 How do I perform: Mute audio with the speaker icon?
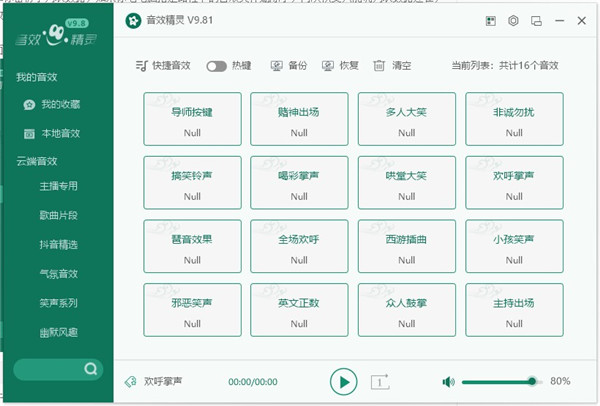(448, 381)
